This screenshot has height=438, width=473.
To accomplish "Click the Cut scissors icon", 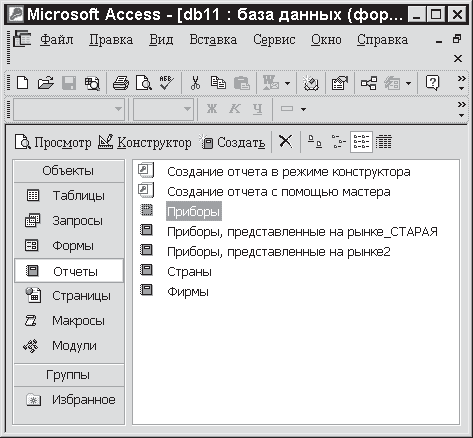I will tap(196, 82).
